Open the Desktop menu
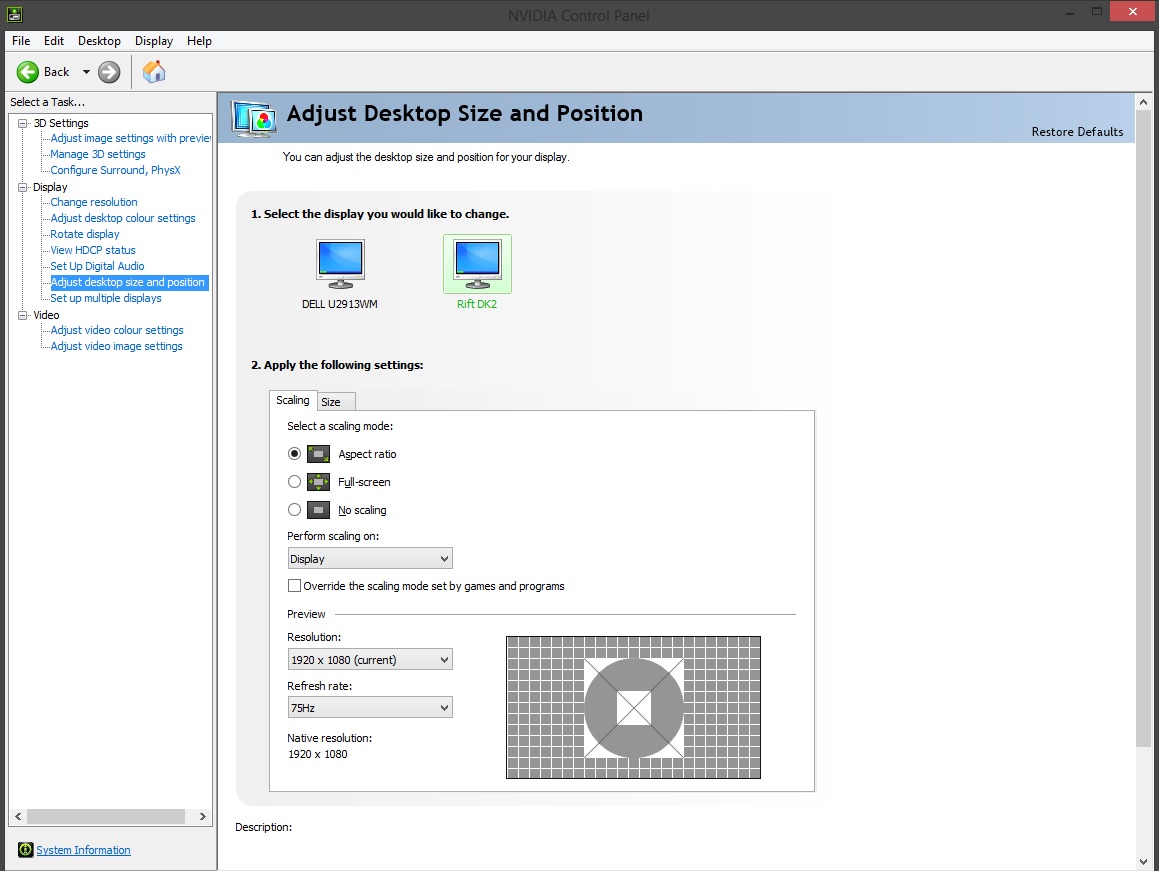 pos(99,41)
